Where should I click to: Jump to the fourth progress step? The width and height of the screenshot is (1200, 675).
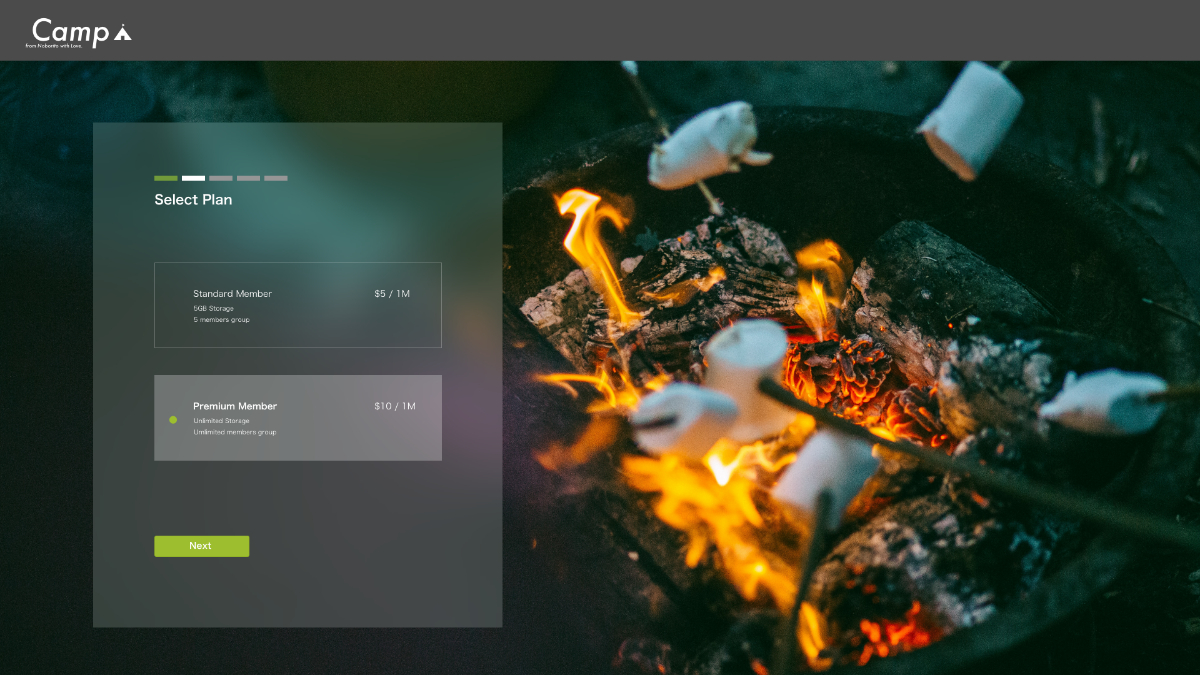click(x=248, y=178)
